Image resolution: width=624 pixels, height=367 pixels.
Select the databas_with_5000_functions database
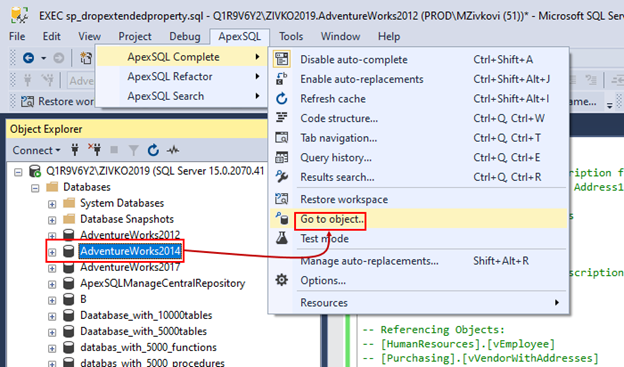[148, 347]
